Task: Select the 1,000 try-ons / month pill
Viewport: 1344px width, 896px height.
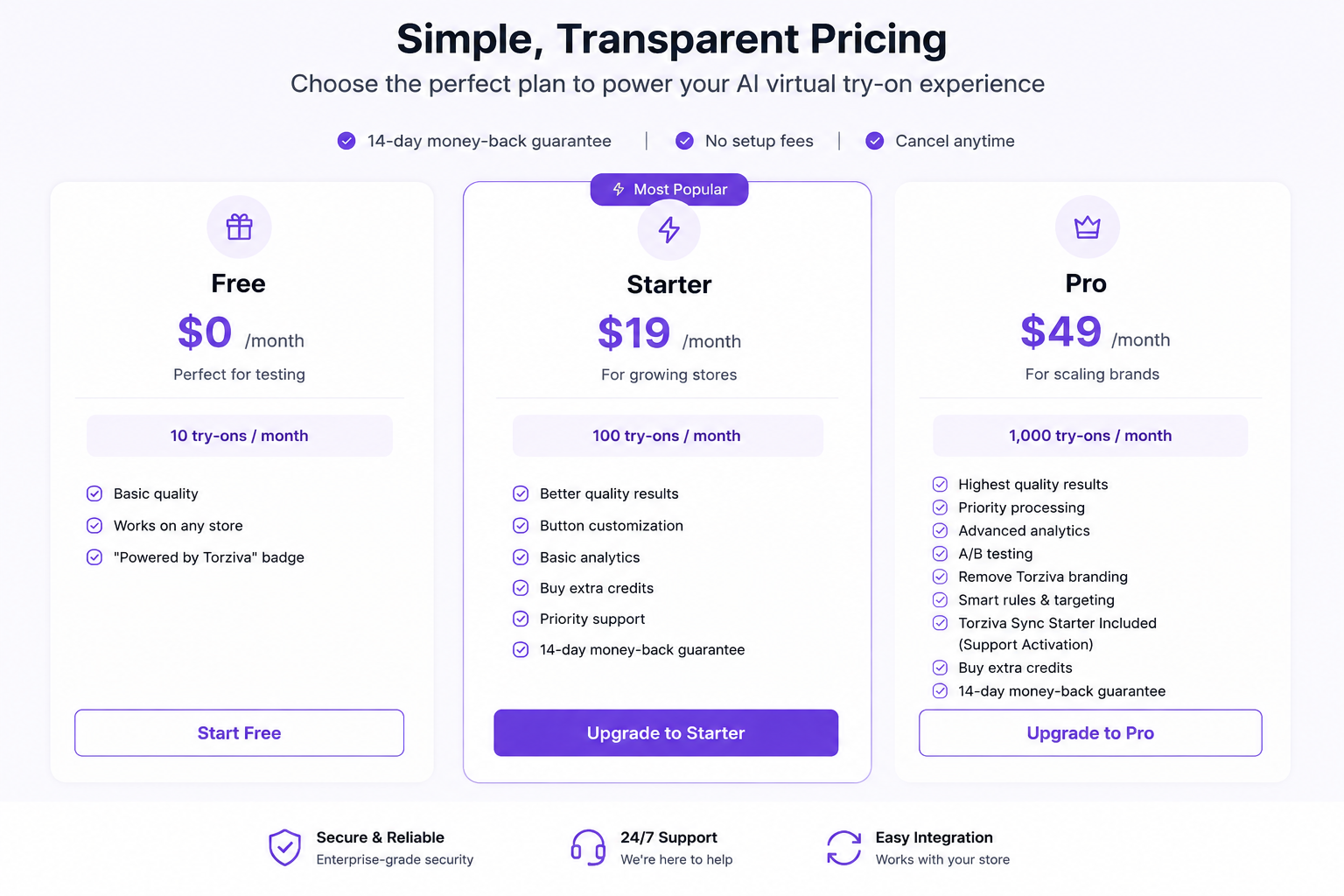Action: 1090,436
